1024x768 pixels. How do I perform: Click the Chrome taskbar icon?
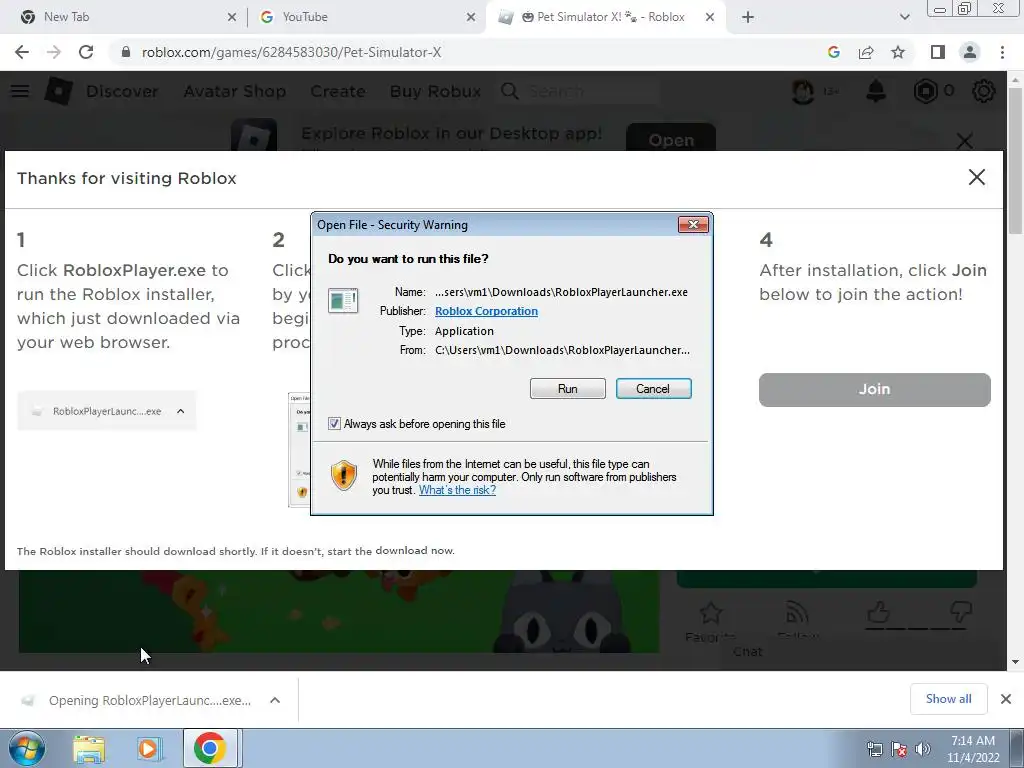pyautogui.click(x=210, y=748)
